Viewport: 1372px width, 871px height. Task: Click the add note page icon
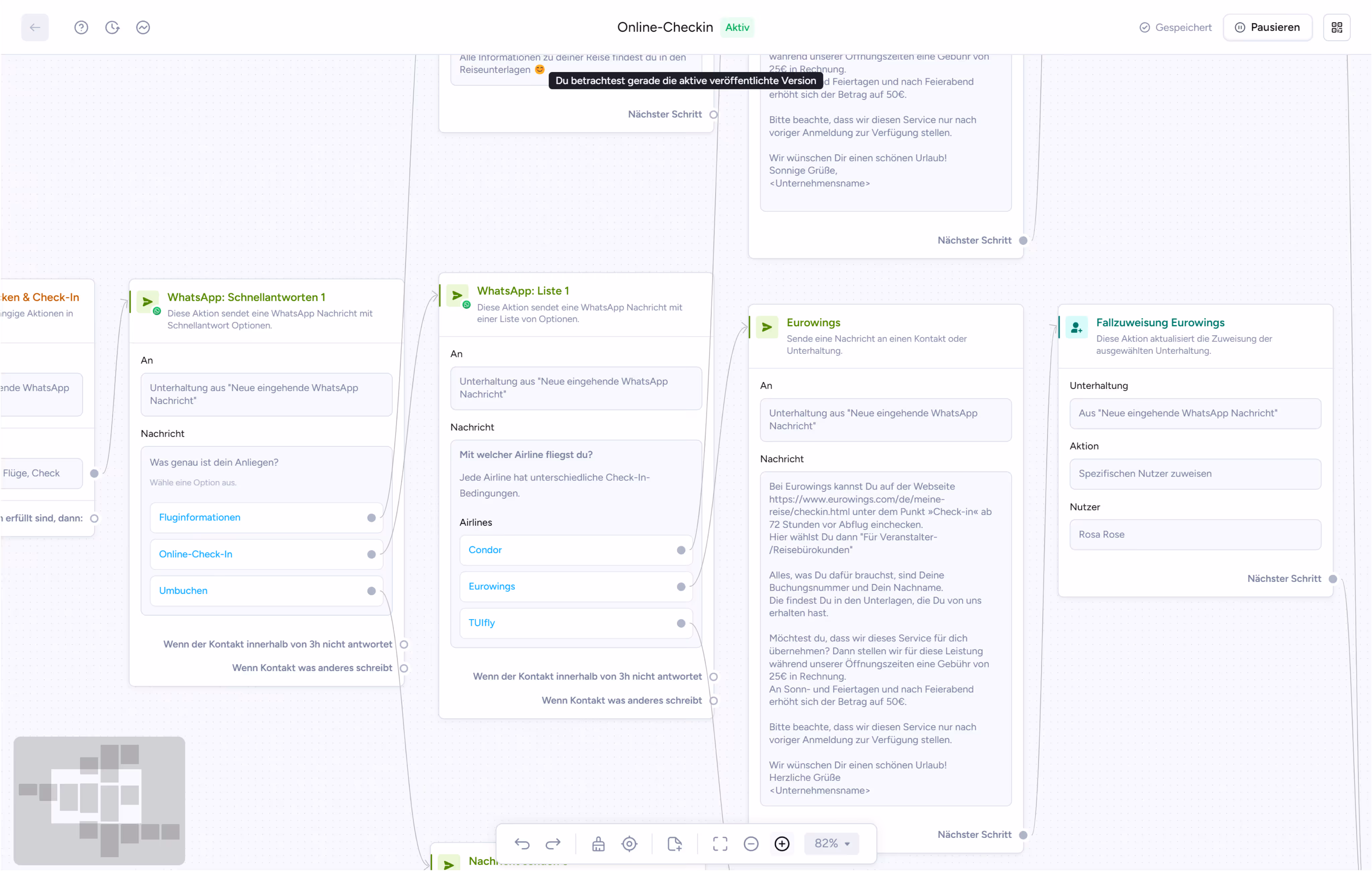tap(675, 844)
